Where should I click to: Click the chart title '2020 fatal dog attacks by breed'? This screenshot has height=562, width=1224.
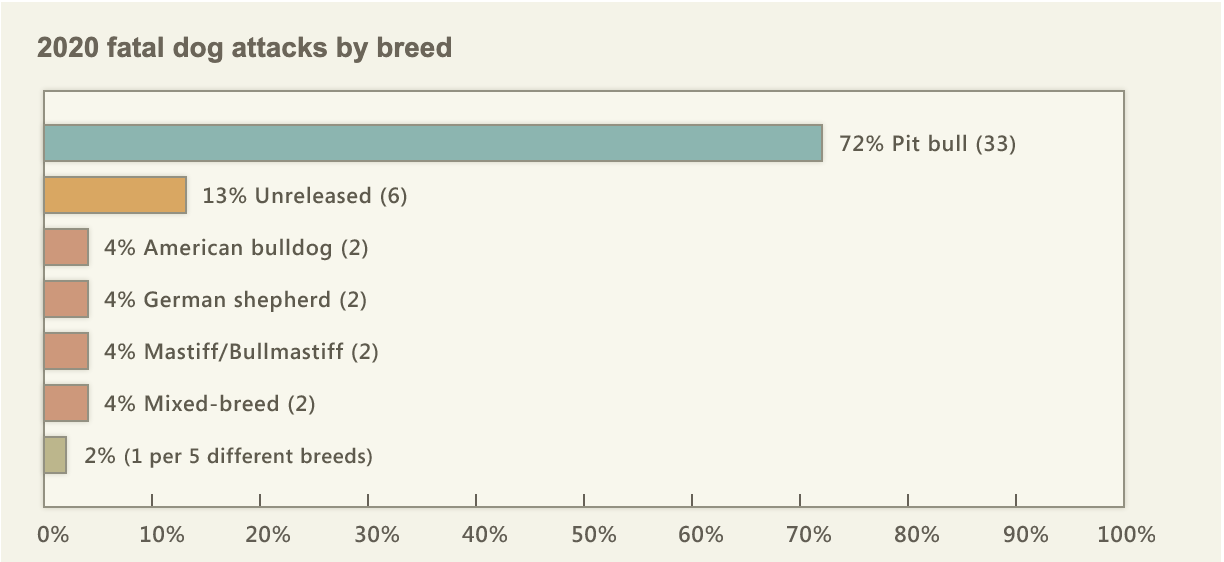(245, 48)
